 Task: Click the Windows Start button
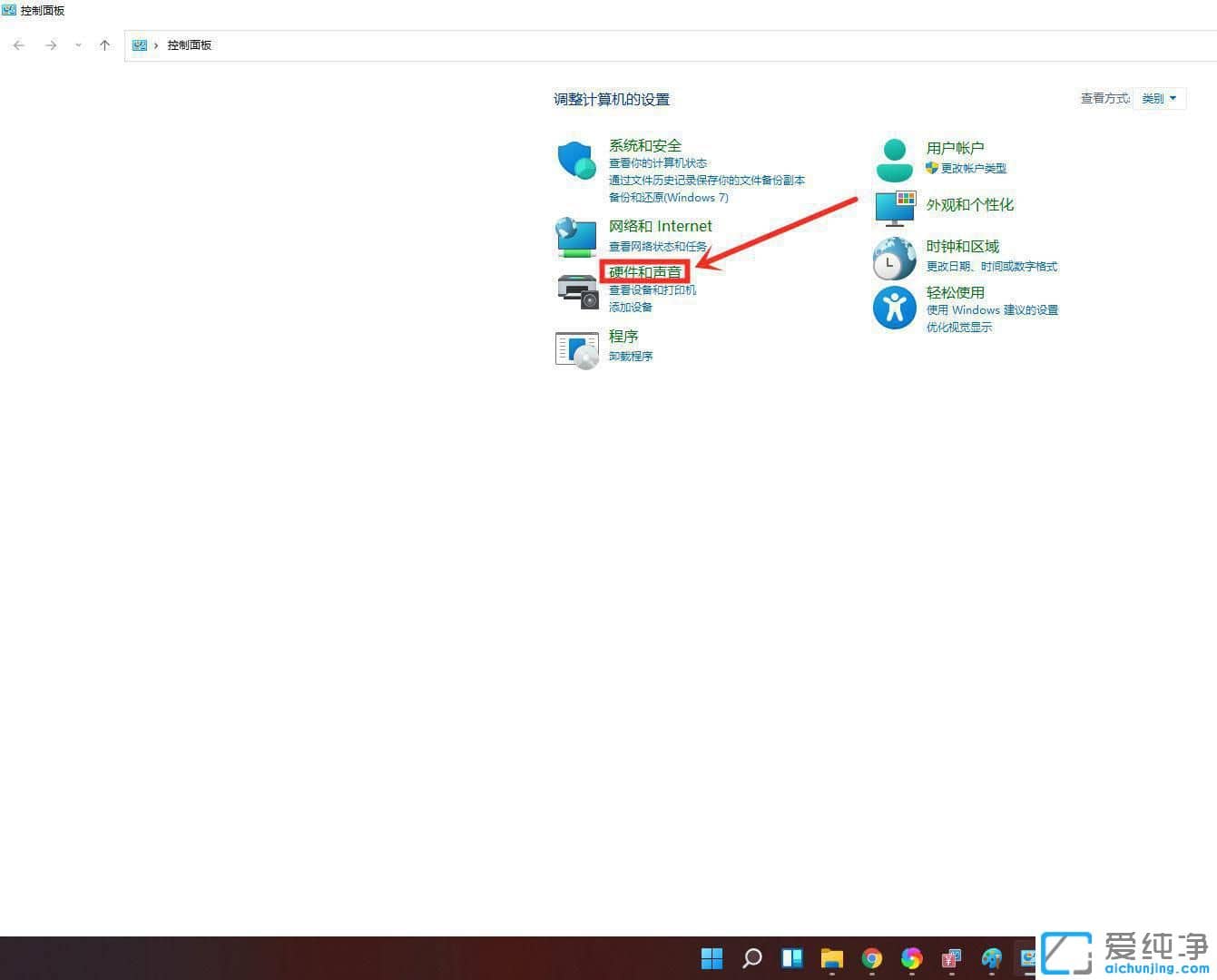[712, 958]
